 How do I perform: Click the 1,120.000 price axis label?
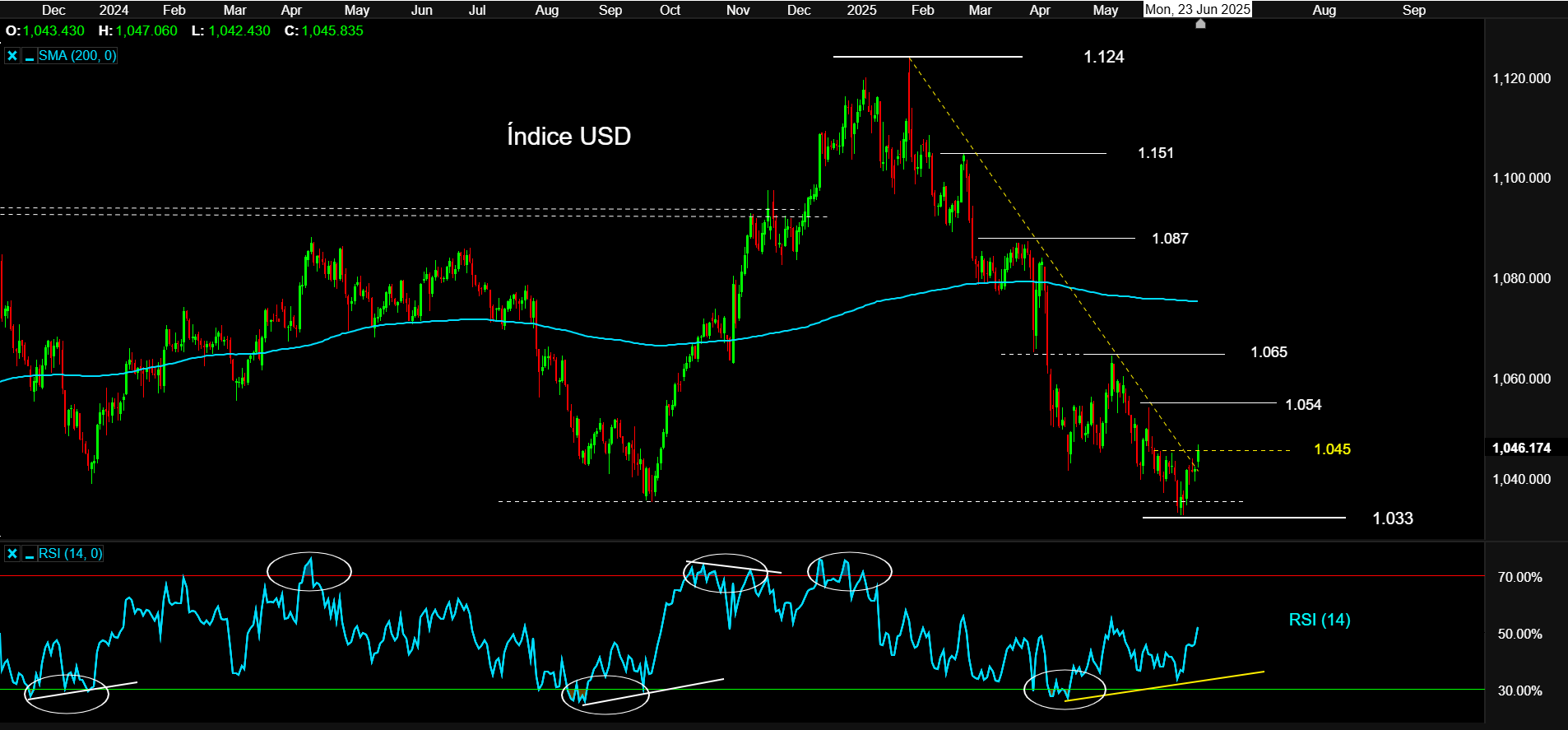(1521, 78)
